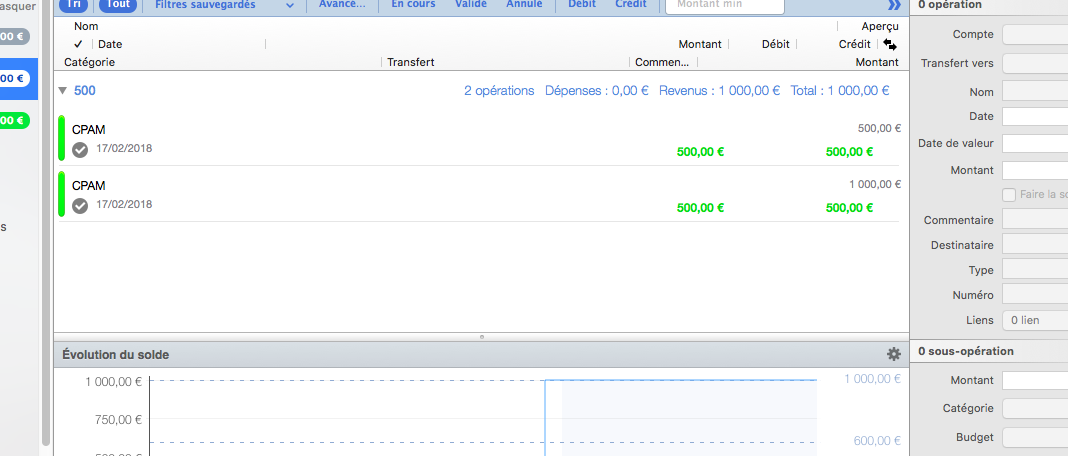This screenshot has height=456, width=1068.
Task: Open the Filtres sauvegardés dropdown
Action: tap(224, 5)
